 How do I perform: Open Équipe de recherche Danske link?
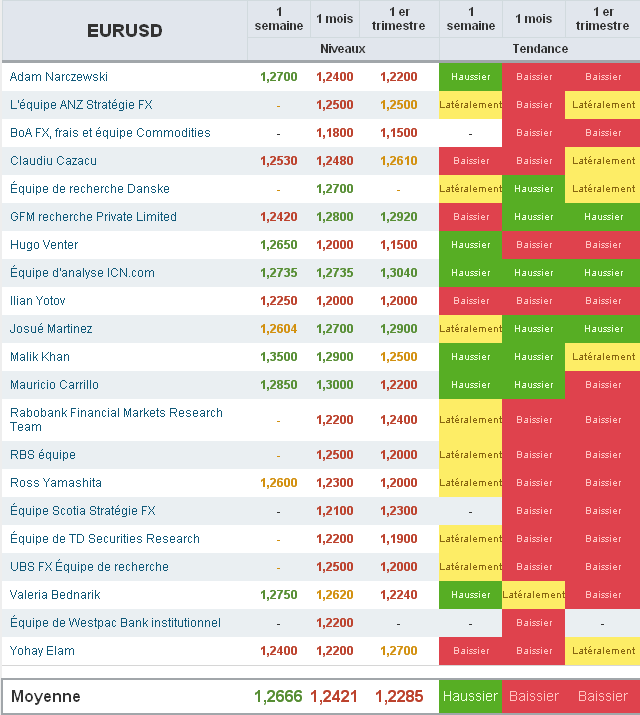click(90, 188)
